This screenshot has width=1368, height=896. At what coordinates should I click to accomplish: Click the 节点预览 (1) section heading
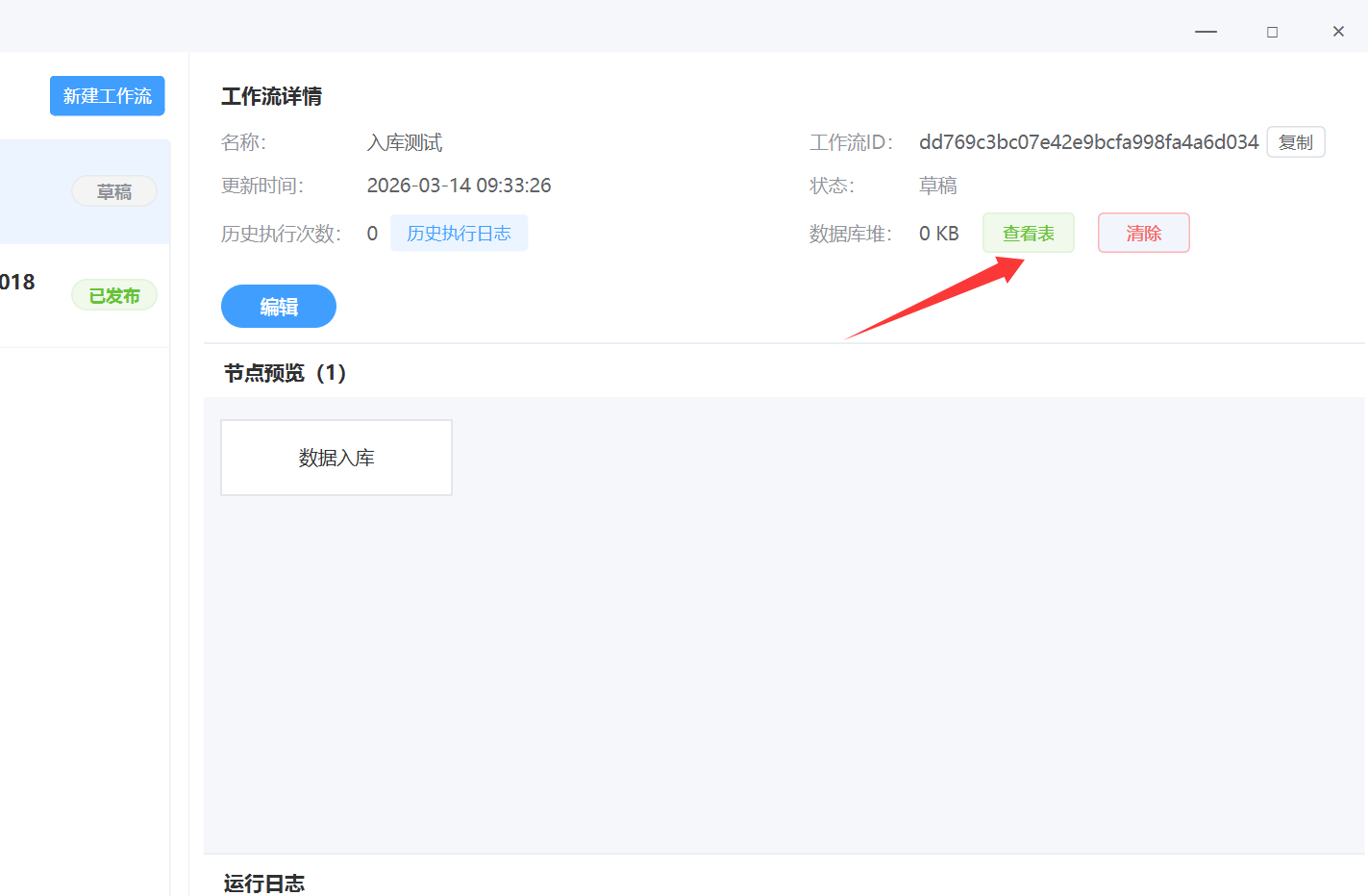pyautogui.click(x=285, y=373)
